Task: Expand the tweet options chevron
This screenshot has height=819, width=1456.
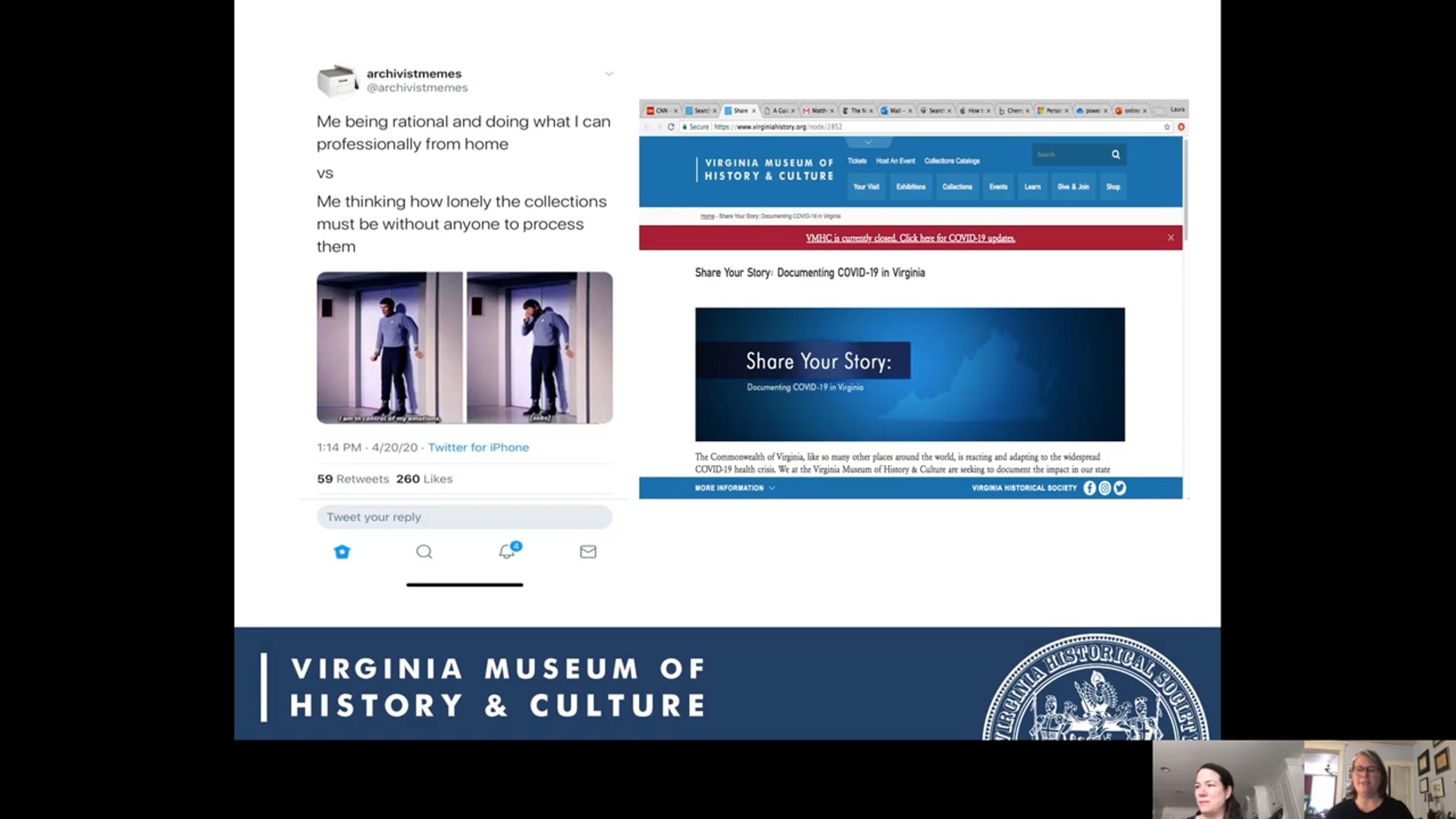Action: tap(608, 74)
